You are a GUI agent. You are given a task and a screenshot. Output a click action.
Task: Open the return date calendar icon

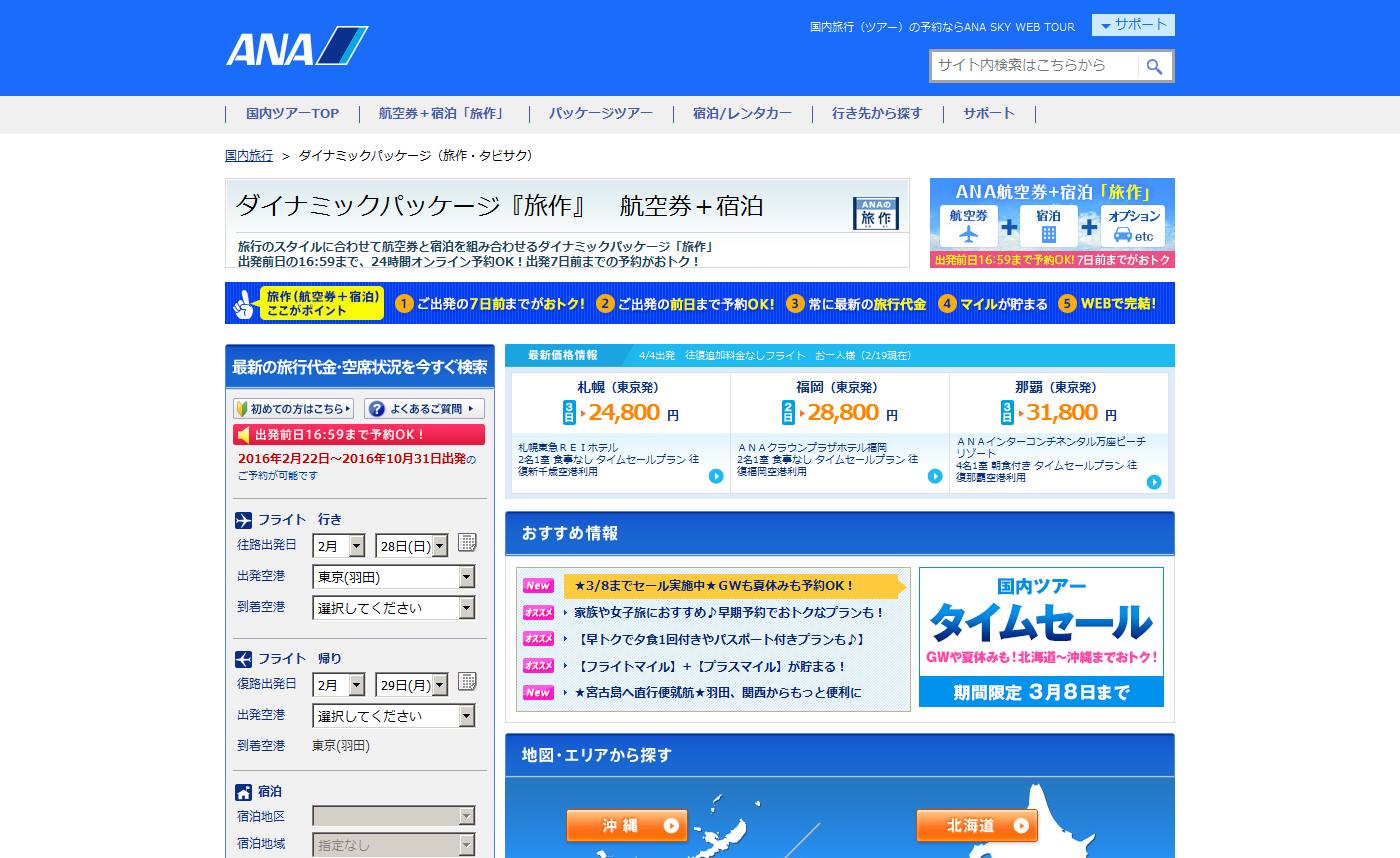click(467, 682)
